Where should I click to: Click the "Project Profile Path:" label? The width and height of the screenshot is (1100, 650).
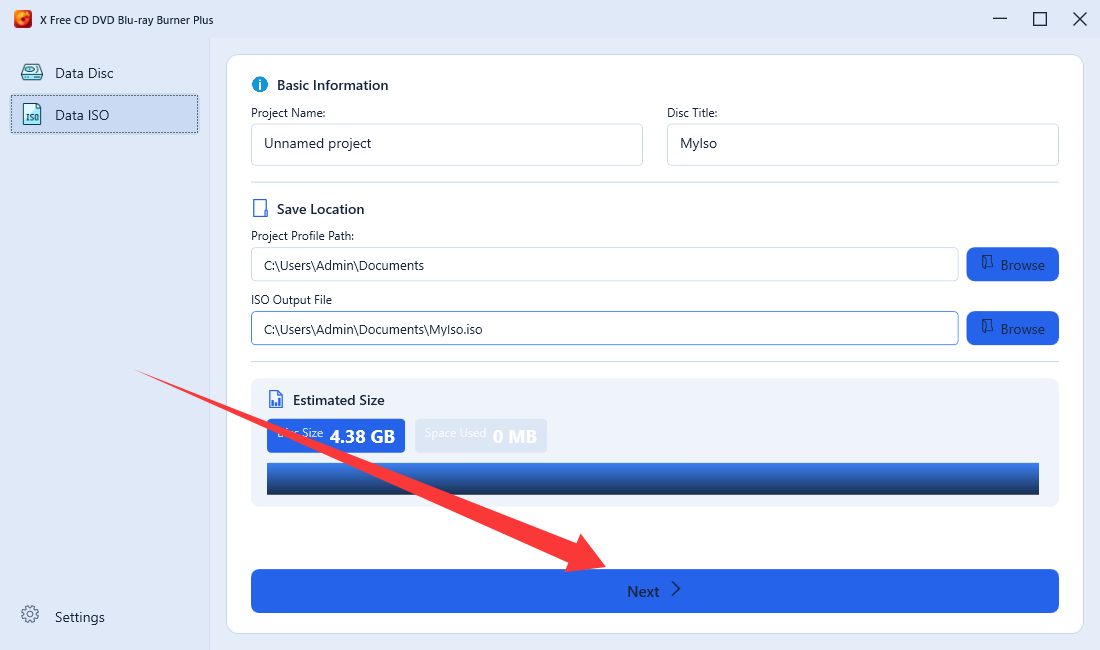click(x=302, y=236)
